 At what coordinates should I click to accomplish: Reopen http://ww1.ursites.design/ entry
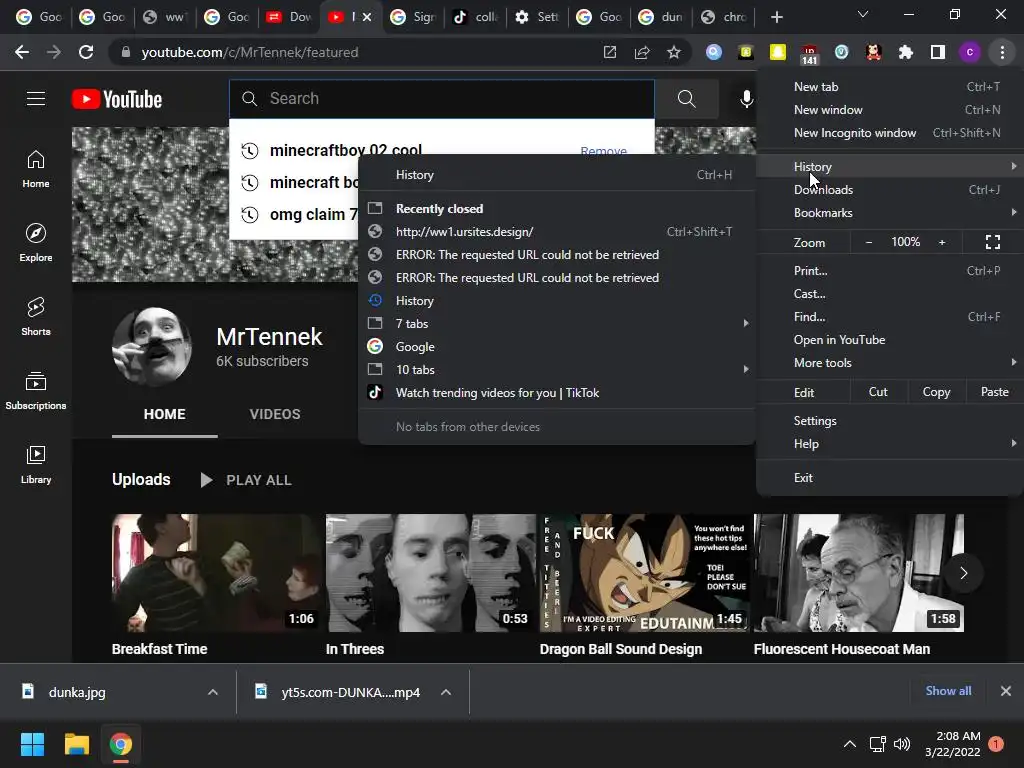pos(557,232)
